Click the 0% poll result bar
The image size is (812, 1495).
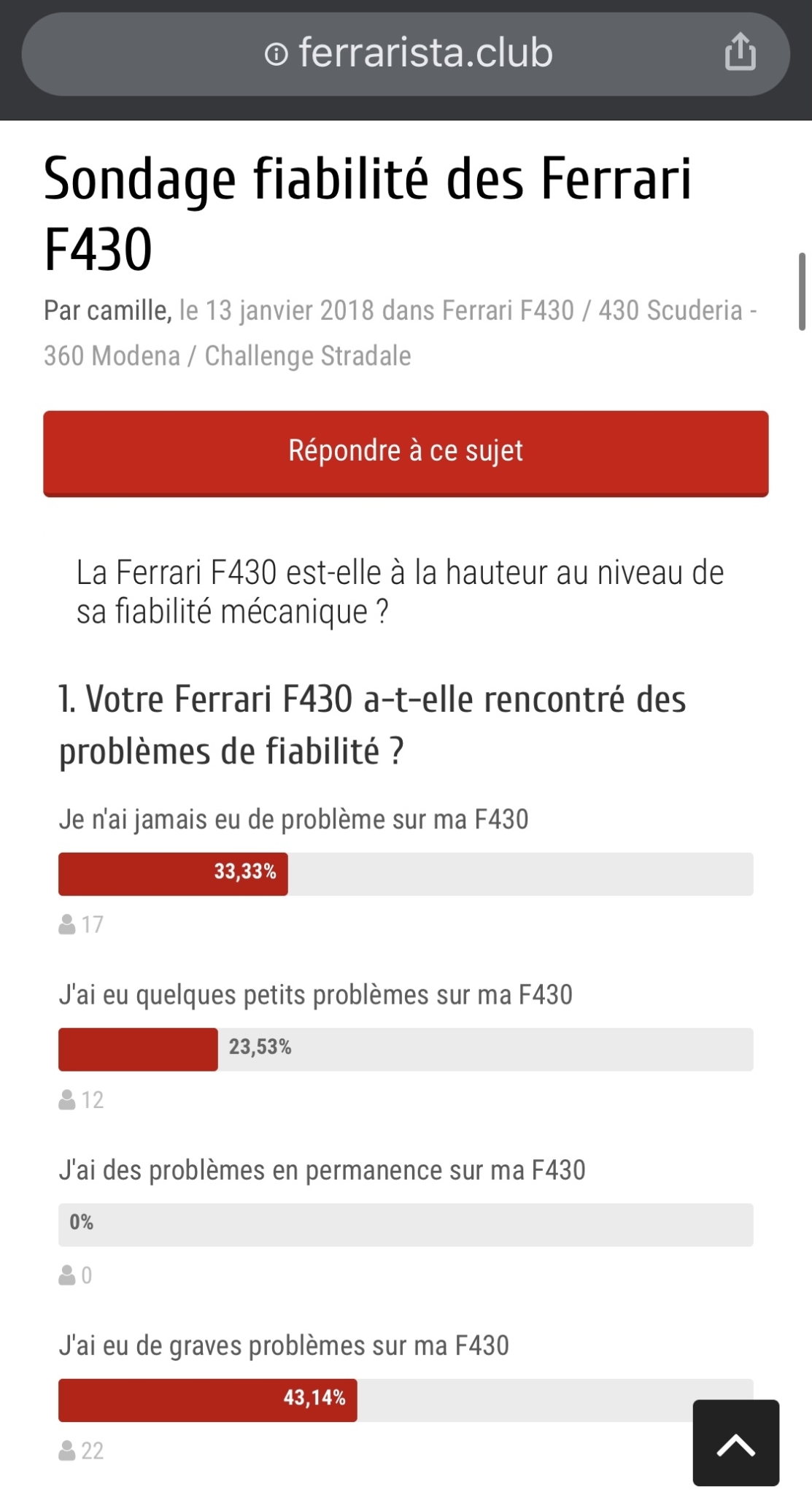(x=406, y=1224)
